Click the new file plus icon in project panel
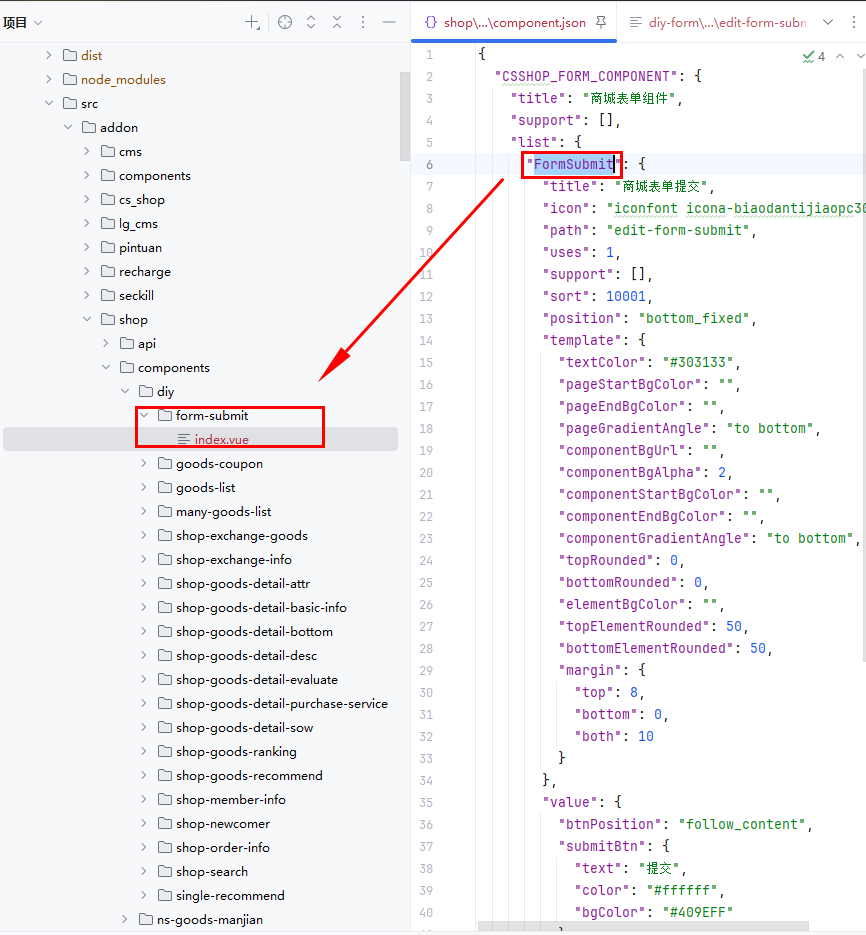The image size is (866, 935). tap(252, 22)
